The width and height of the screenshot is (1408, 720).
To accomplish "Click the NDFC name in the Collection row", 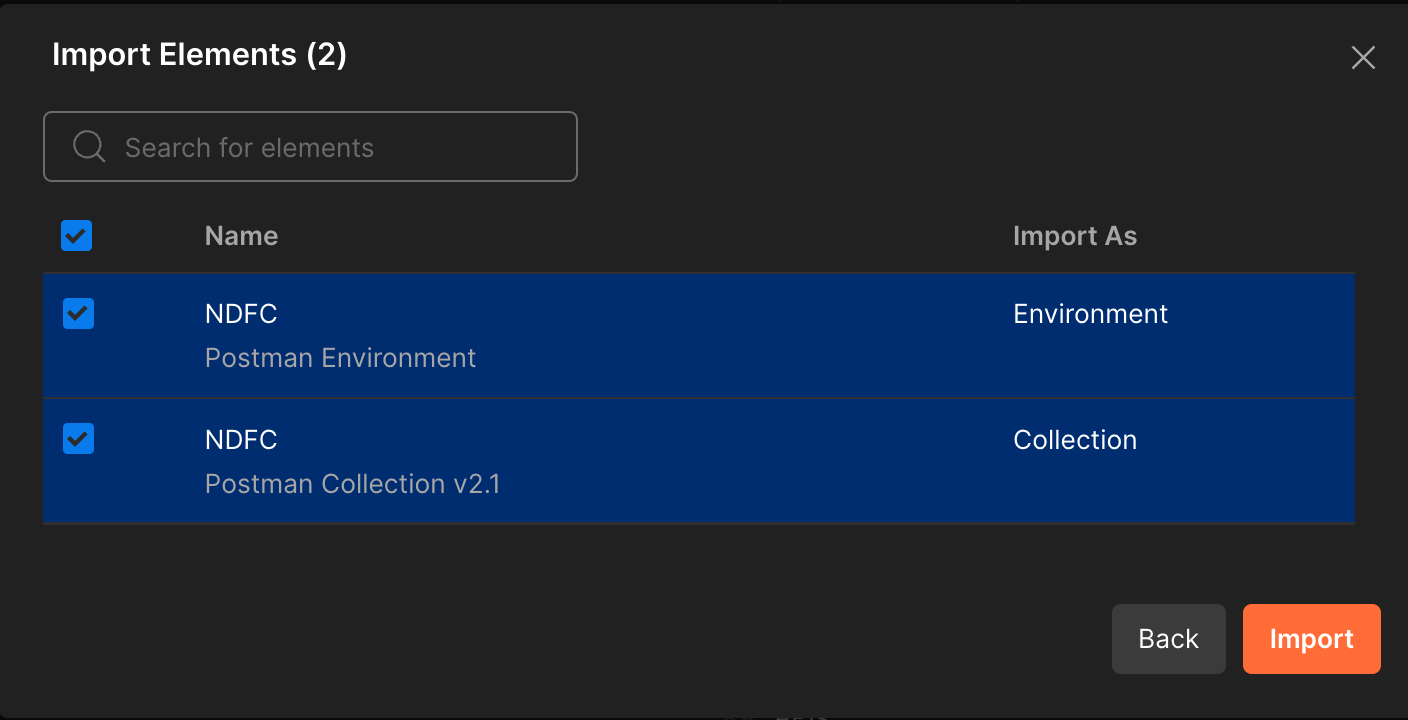I will [241, 440].
